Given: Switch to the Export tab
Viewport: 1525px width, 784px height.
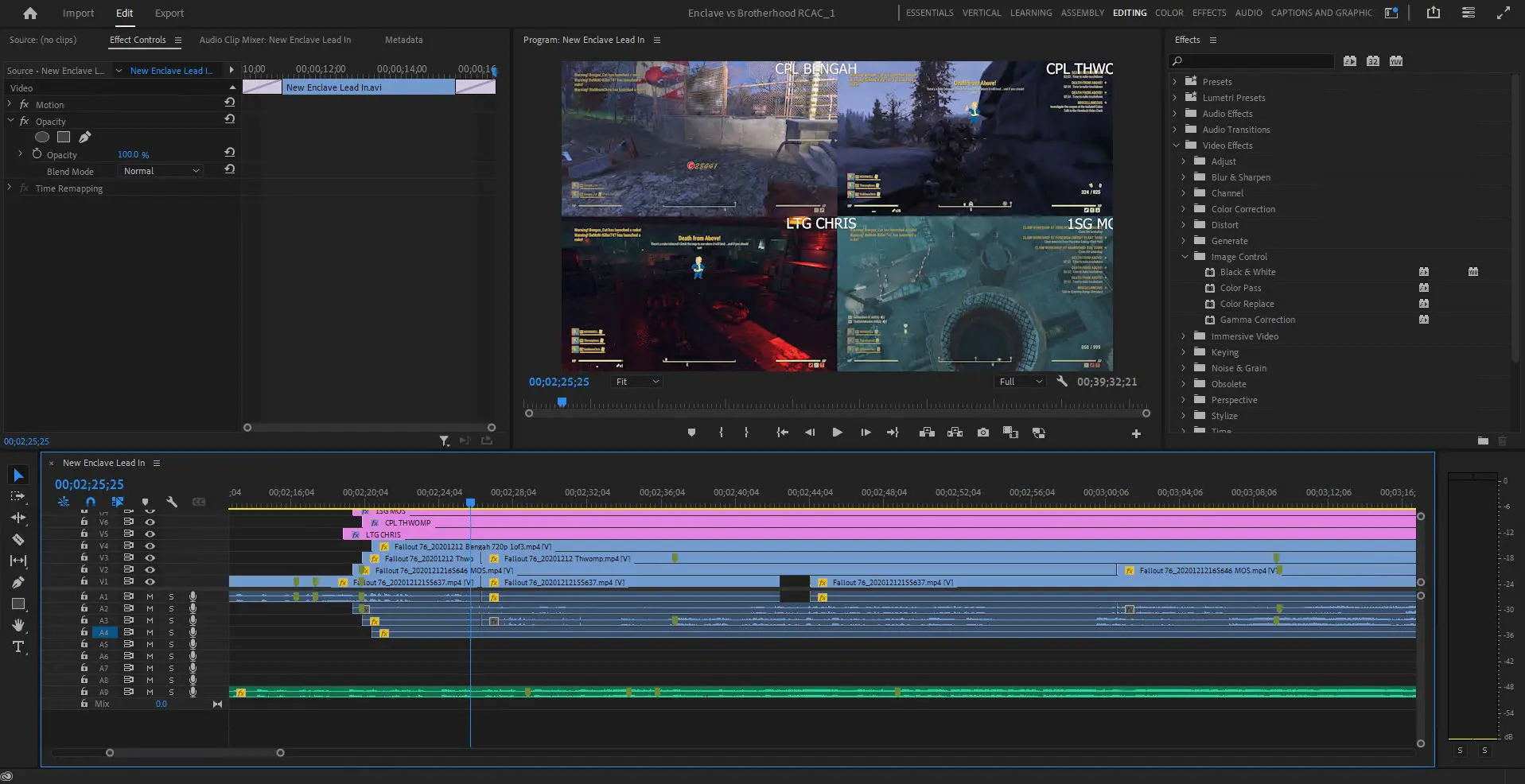Looking at the screenshot, I should [169, 13].
